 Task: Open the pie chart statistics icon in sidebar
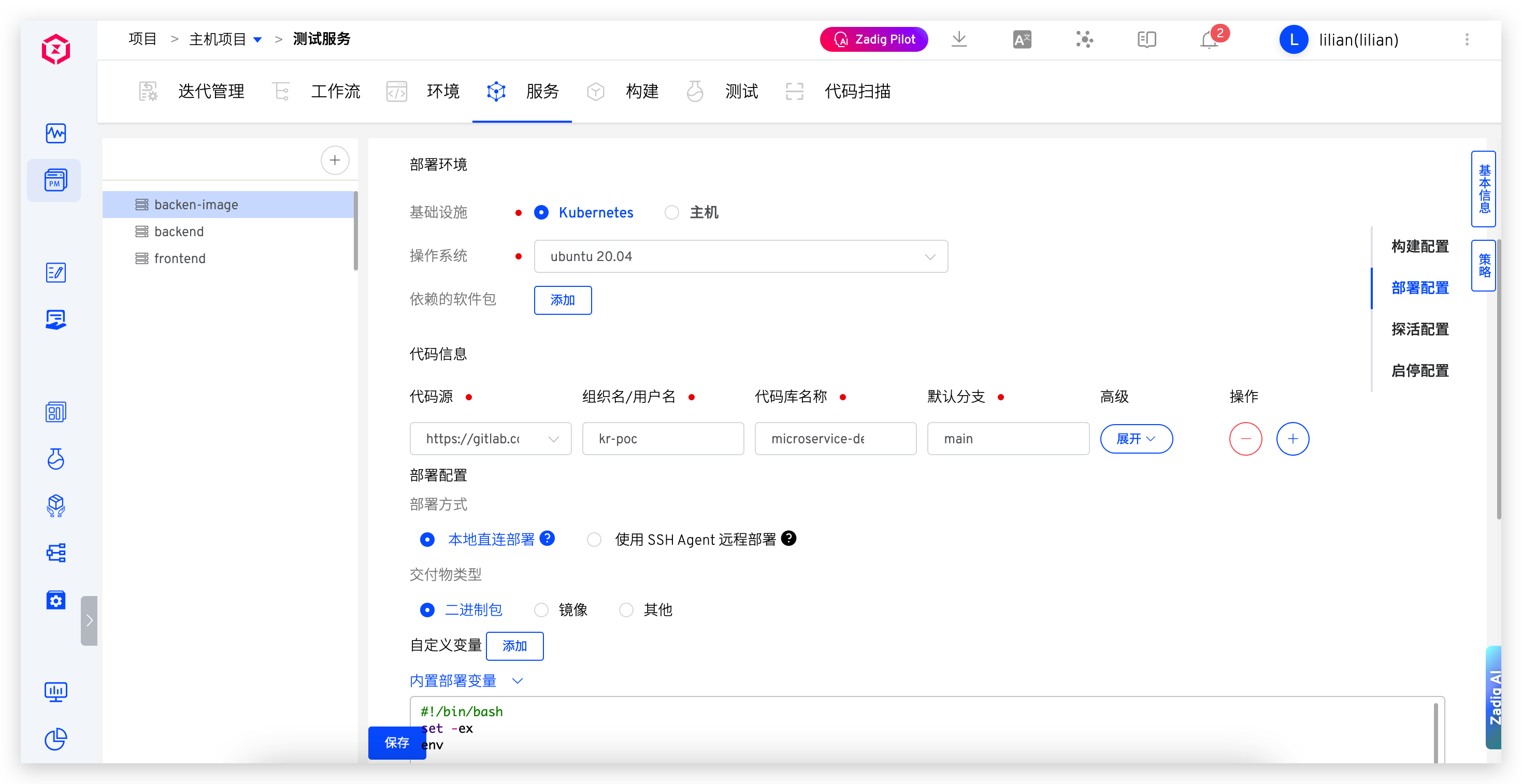click(x=55, y=739)
